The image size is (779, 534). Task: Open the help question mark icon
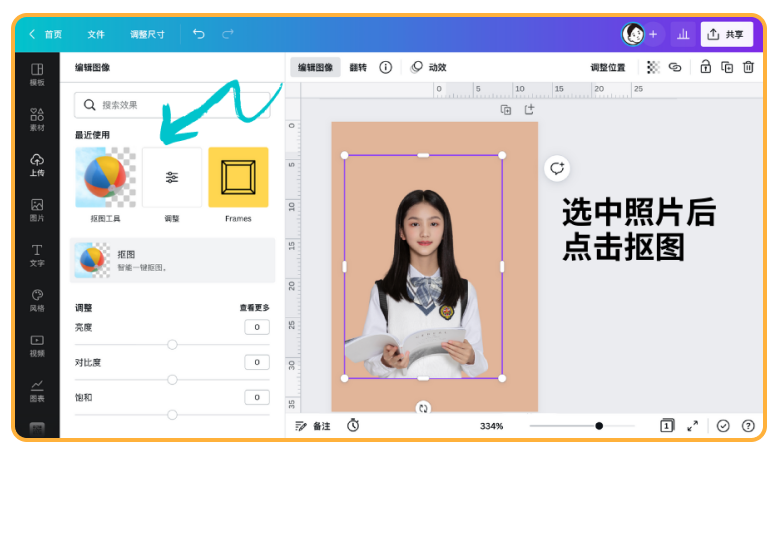tap(748, 426)
